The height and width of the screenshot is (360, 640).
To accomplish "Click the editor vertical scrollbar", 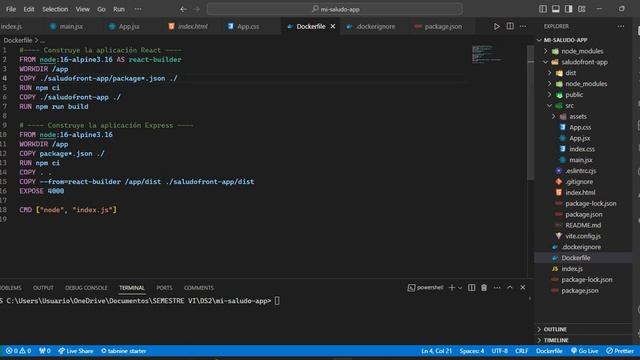I will [531, 112].
